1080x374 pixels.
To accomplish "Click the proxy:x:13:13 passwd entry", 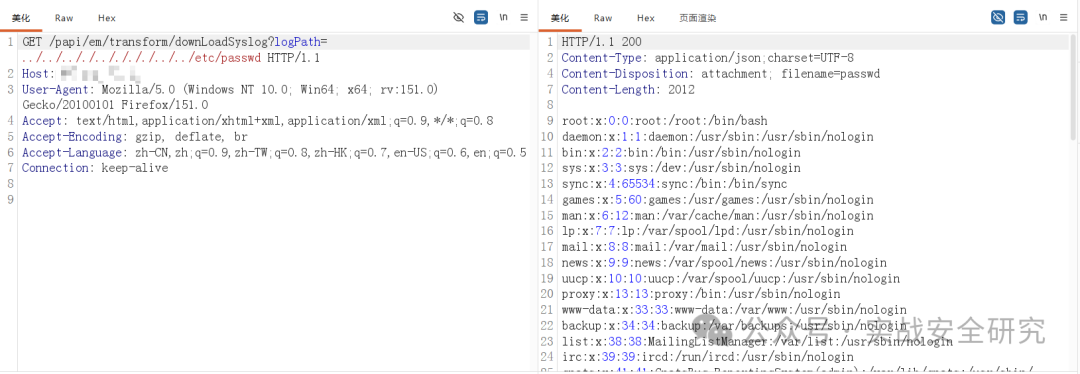I will click(x=701, y=295).
